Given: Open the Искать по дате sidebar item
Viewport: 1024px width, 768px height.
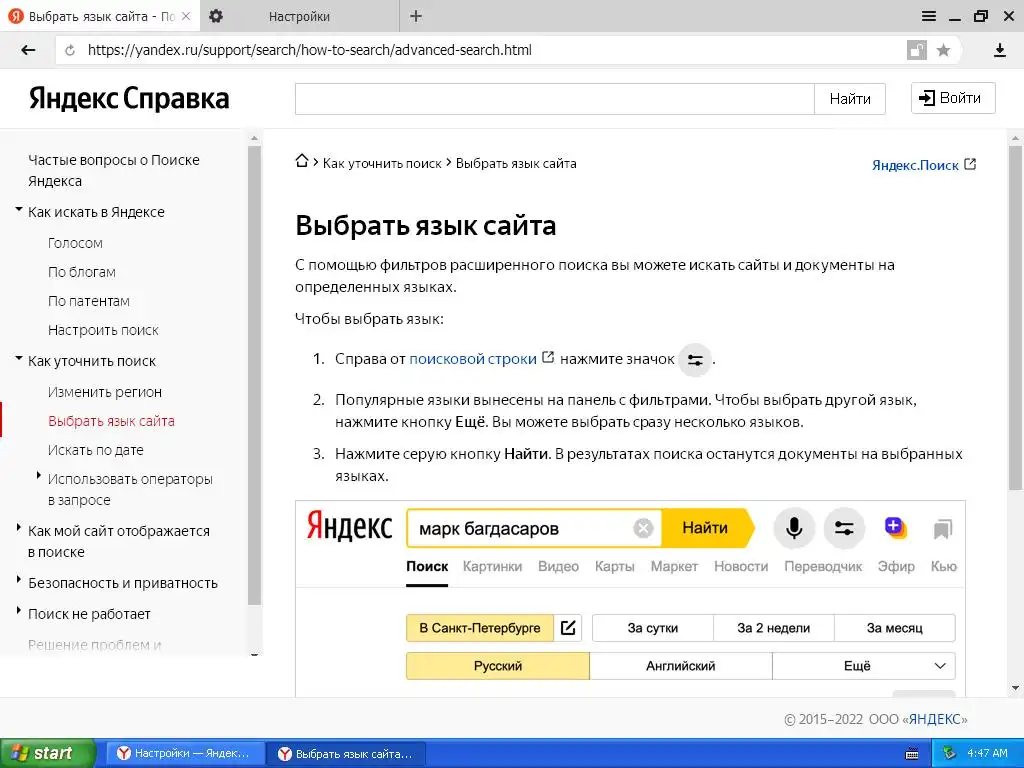Looking at the screenshot, I should pyautogui.click(x=95, y=450).
